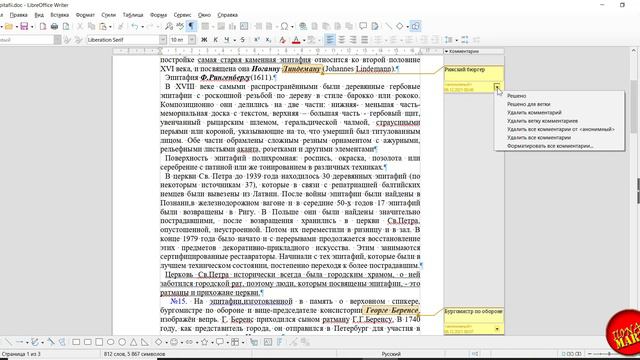Apply the red font color swatch
640x360 pixels.
click(296, 40)
